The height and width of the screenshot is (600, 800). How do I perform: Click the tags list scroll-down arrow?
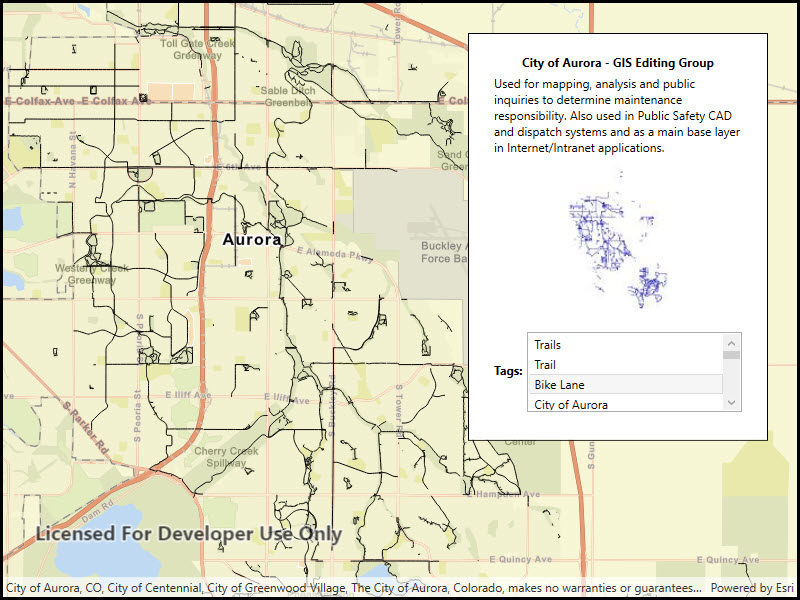pyautogui.click(x=732, y=403)
